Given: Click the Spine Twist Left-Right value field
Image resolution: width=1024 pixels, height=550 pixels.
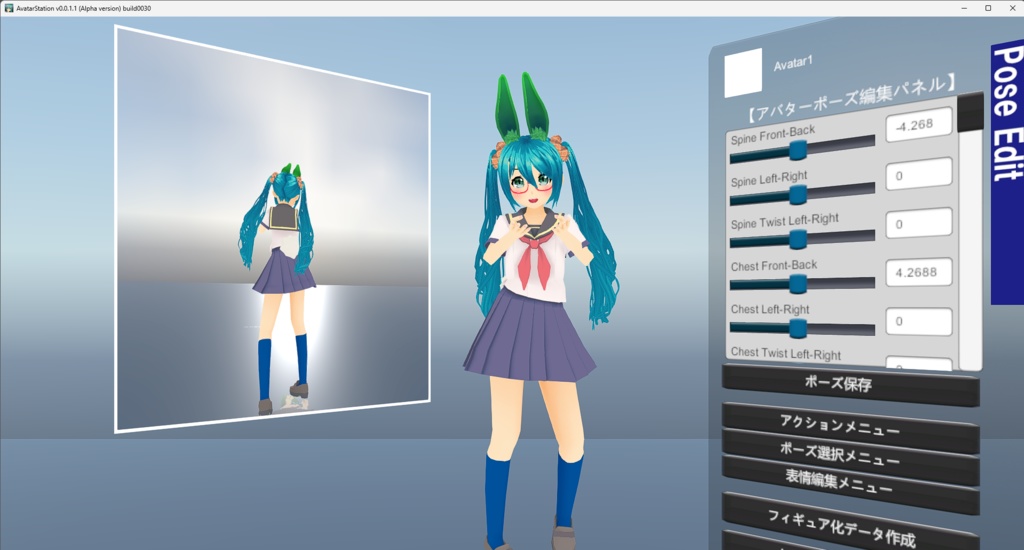Looking at the screenshot, I should (919, 223).
